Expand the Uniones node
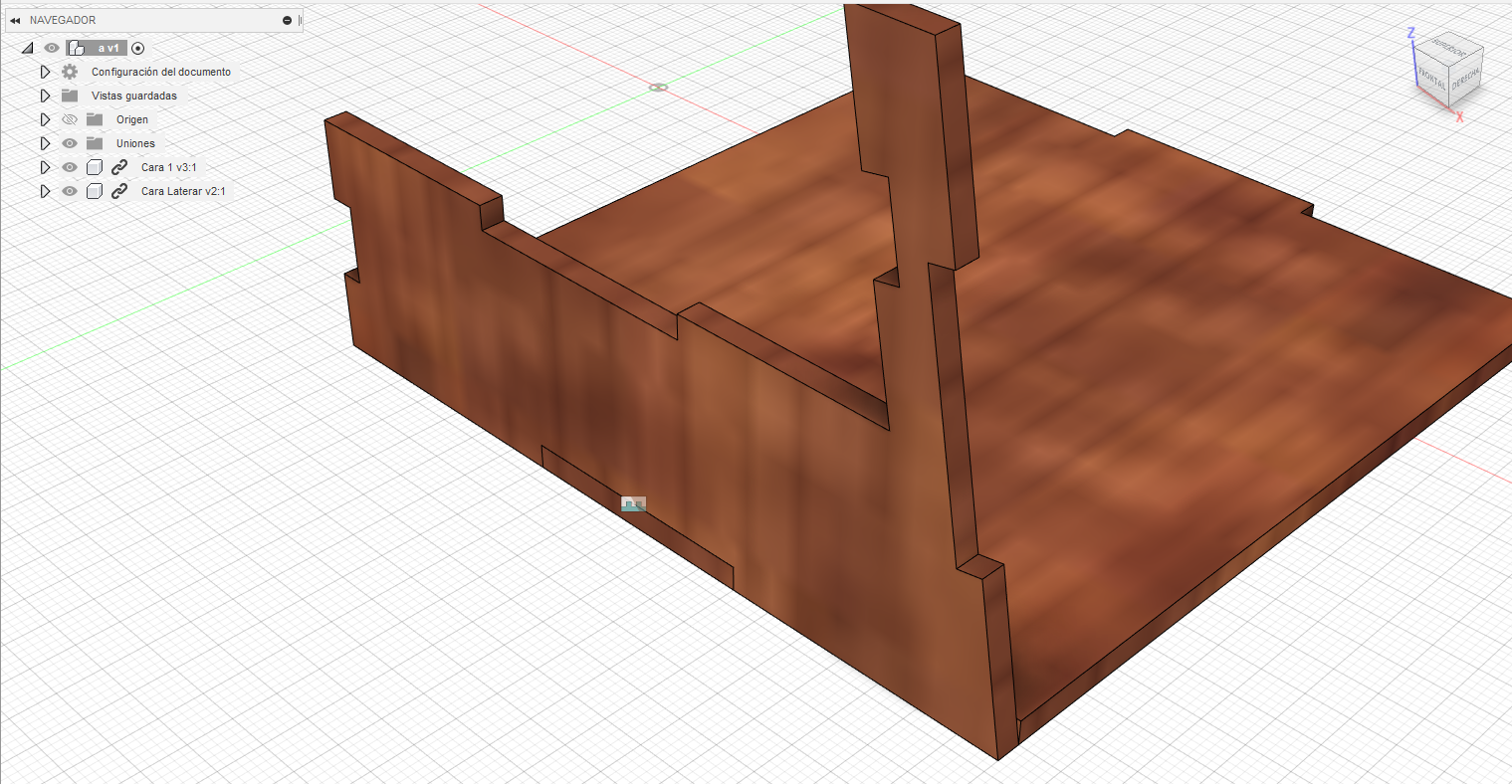The width and height of the screenshot is (1512, 784). coord(45,143)
